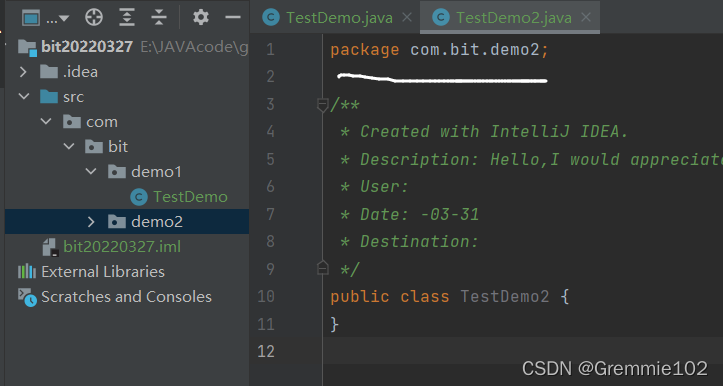Click the User: comment line

(374, 187)
